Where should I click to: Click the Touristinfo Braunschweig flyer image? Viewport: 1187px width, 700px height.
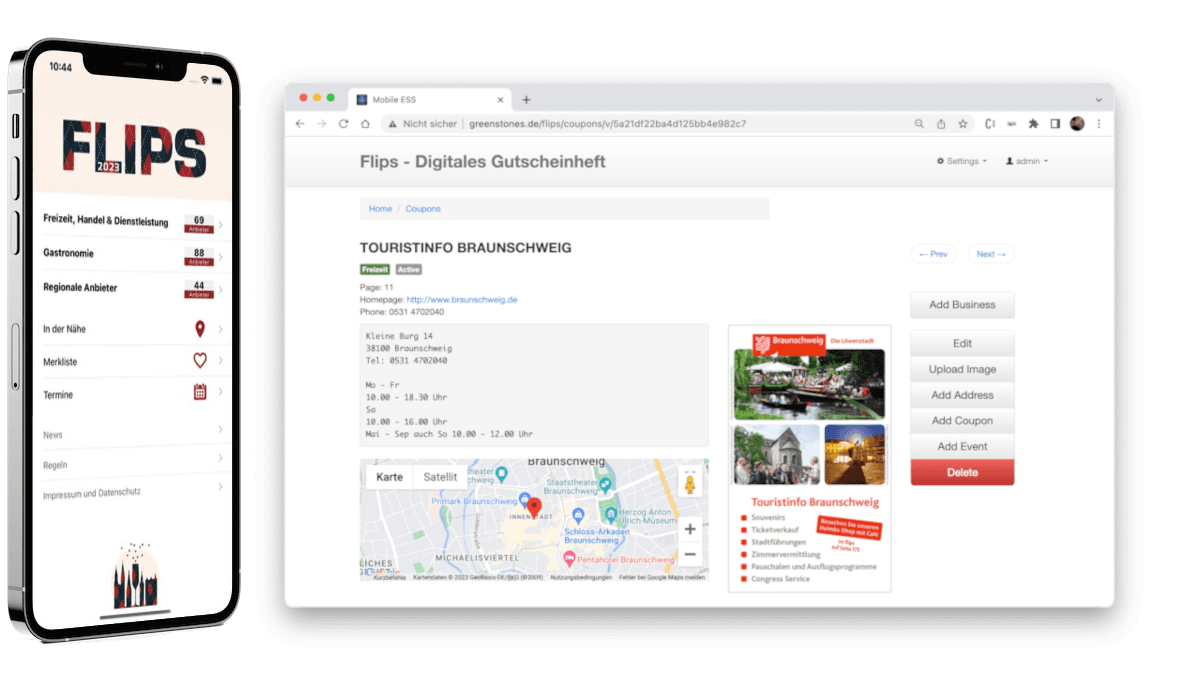coord(809,458)
